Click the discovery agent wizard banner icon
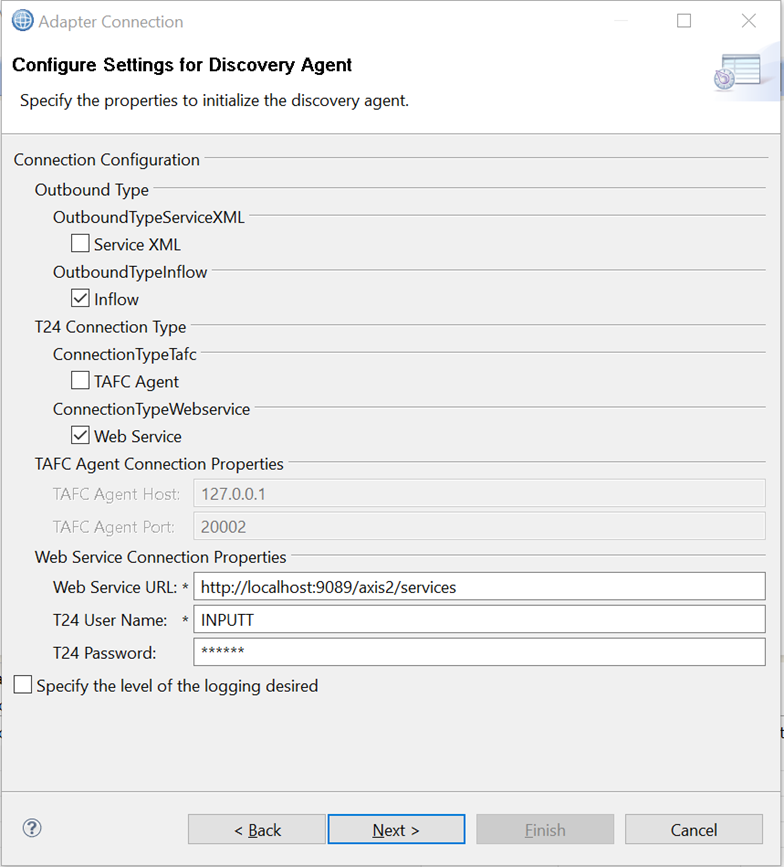Image resolution: width=784 pixels, height=867 pixels. (x=738, y=73)
